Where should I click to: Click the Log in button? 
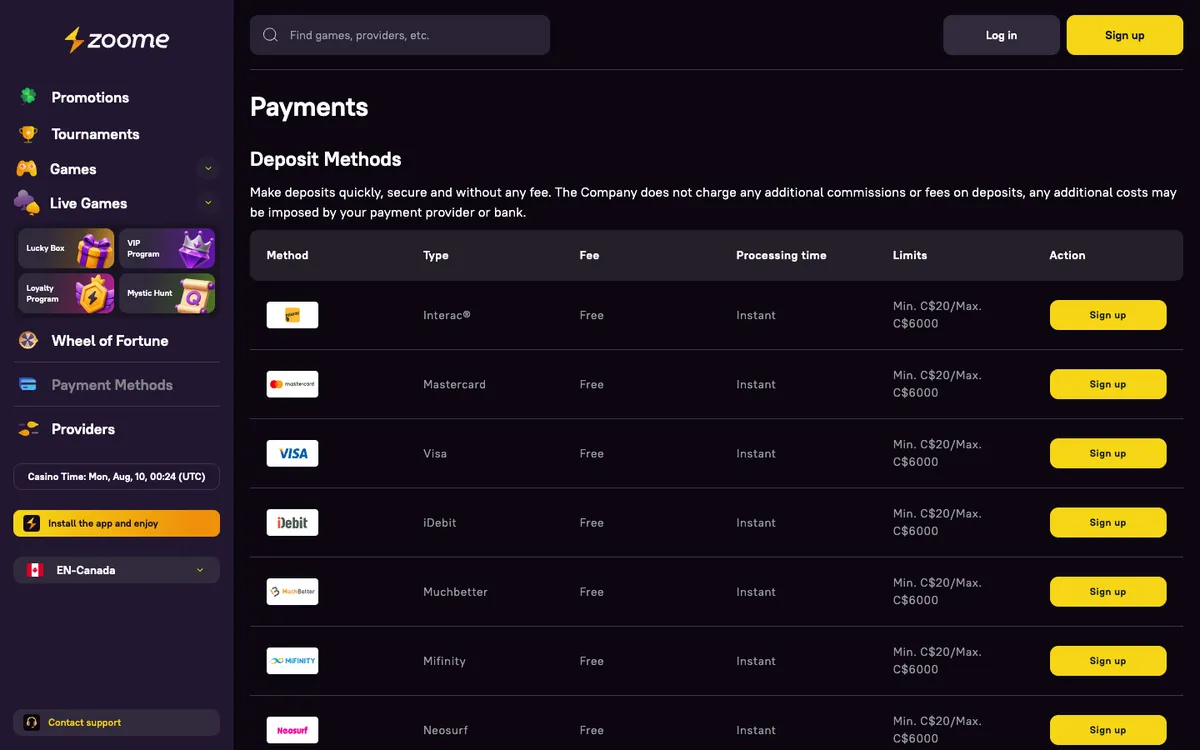click(1001, 35)
